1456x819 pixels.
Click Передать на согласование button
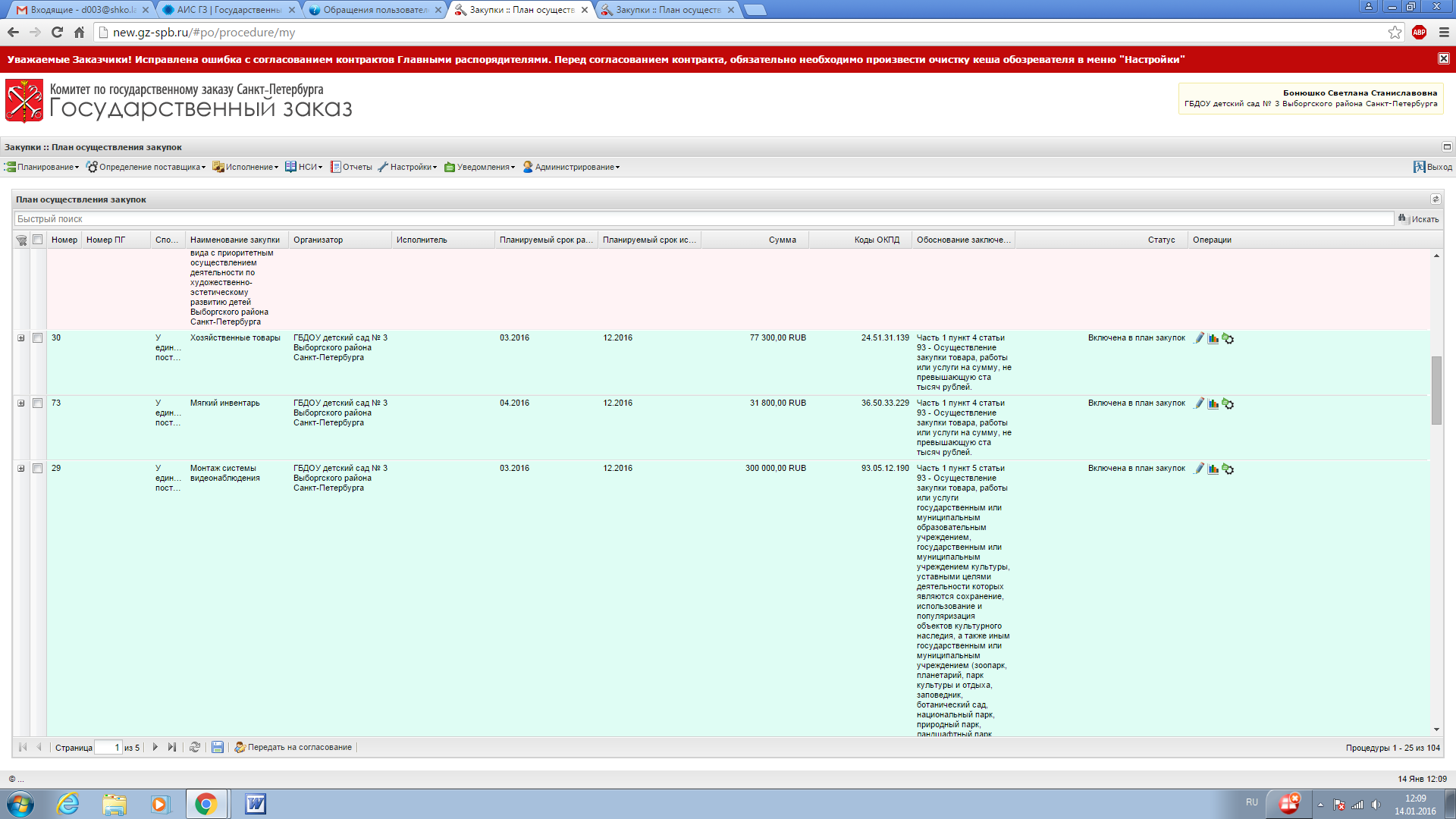coord(293,747)
